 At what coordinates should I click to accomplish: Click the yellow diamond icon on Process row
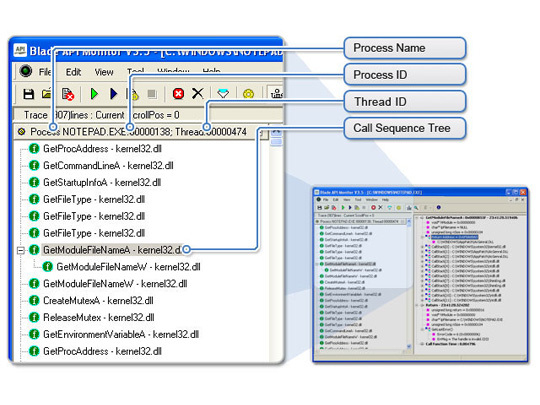(22, 132)
